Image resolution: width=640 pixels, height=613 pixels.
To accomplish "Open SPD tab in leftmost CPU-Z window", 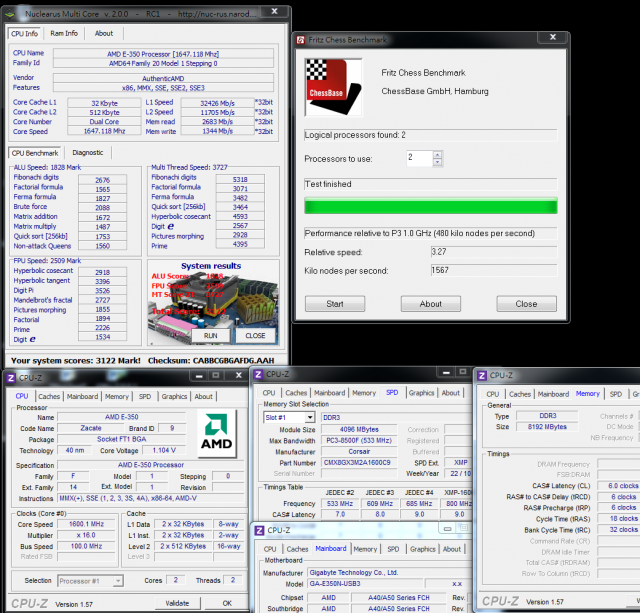I will tap(145, 396).
